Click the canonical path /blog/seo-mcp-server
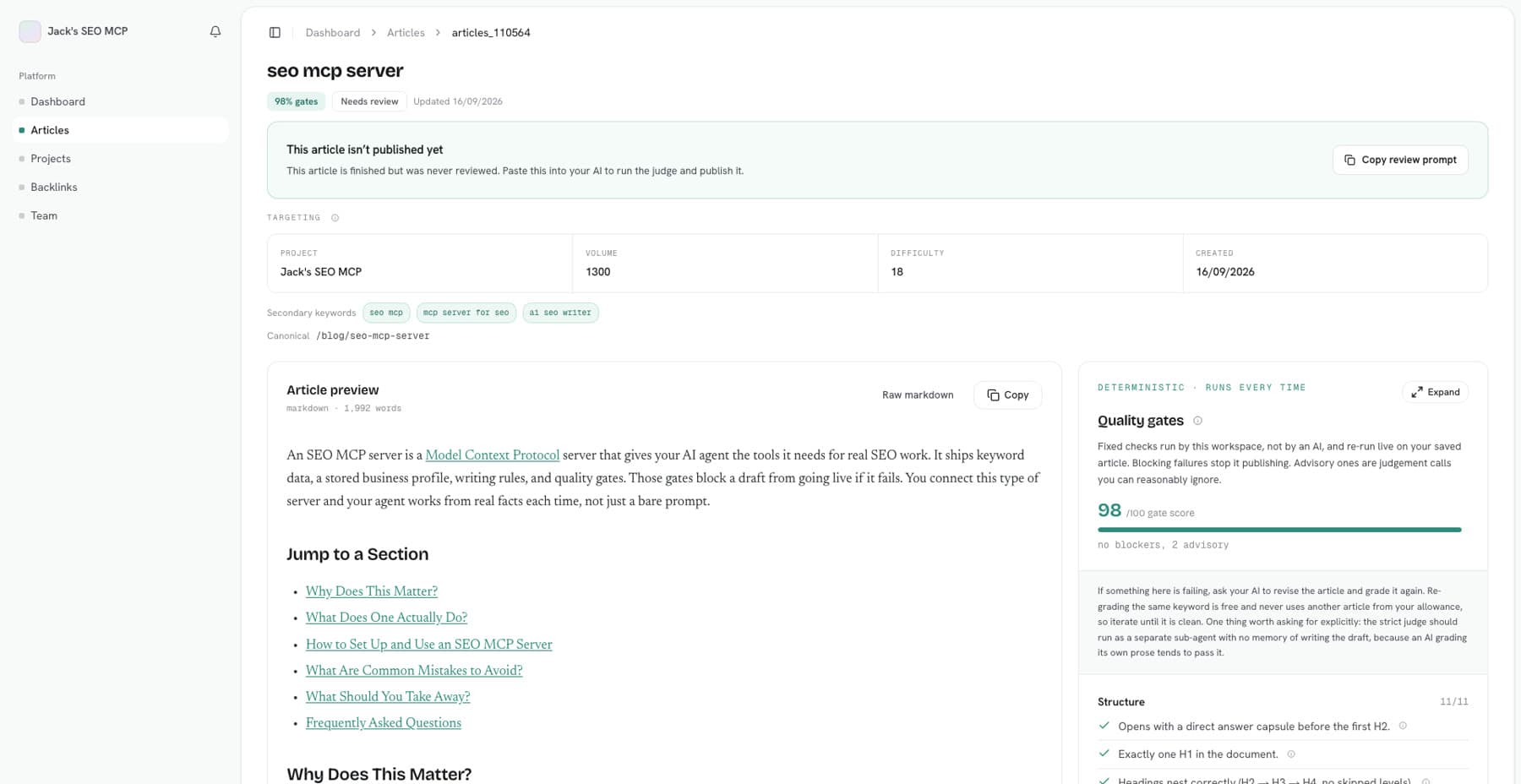1521x784 pixels. (x=373, y=335)
